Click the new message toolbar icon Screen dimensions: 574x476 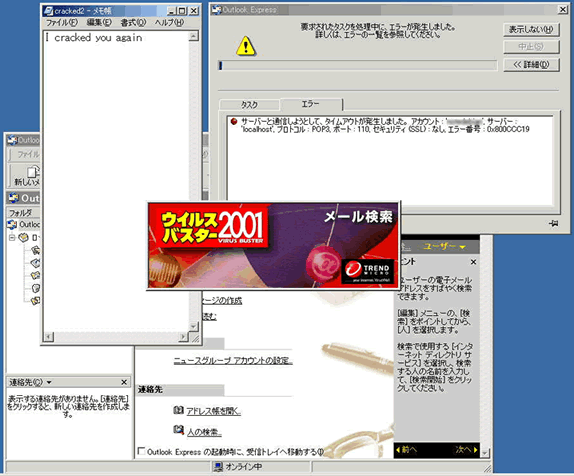33,172
